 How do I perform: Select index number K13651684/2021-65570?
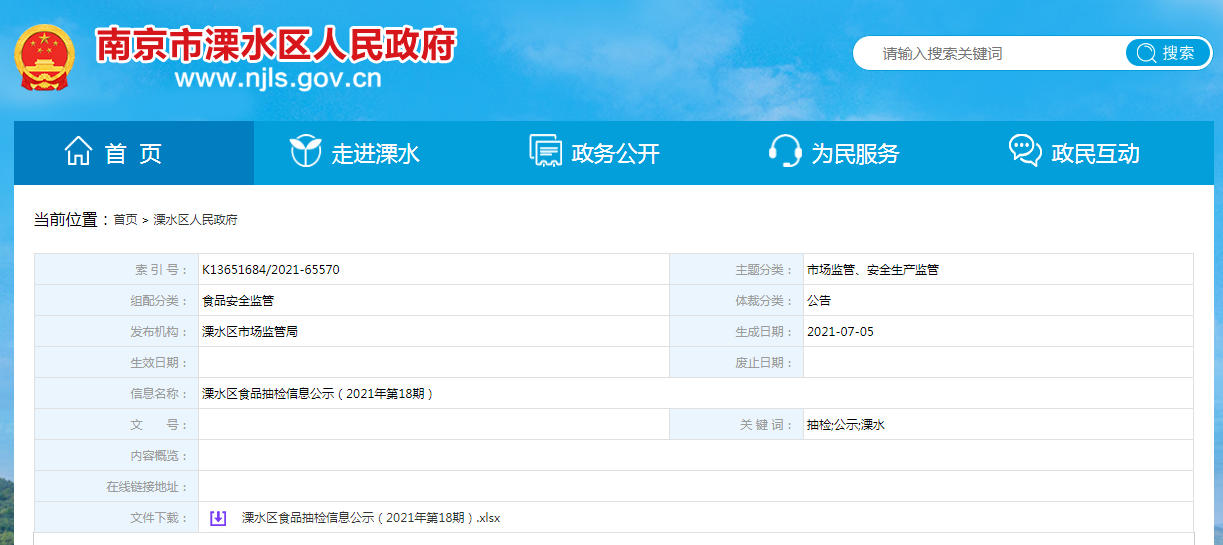coord(271,270)
